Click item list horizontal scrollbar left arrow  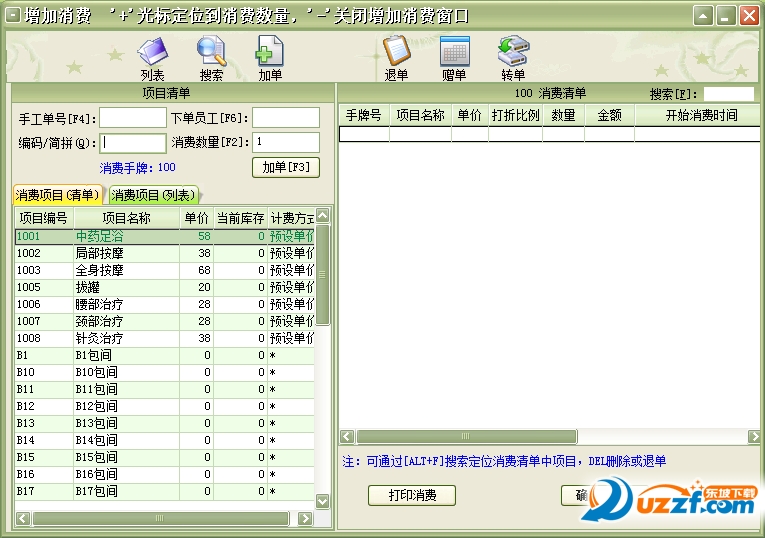pyautogui.click(x=23, y=518)
